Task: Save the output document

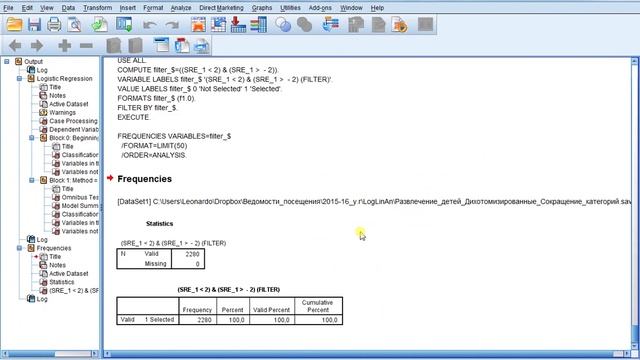Action: coord(34,25)
